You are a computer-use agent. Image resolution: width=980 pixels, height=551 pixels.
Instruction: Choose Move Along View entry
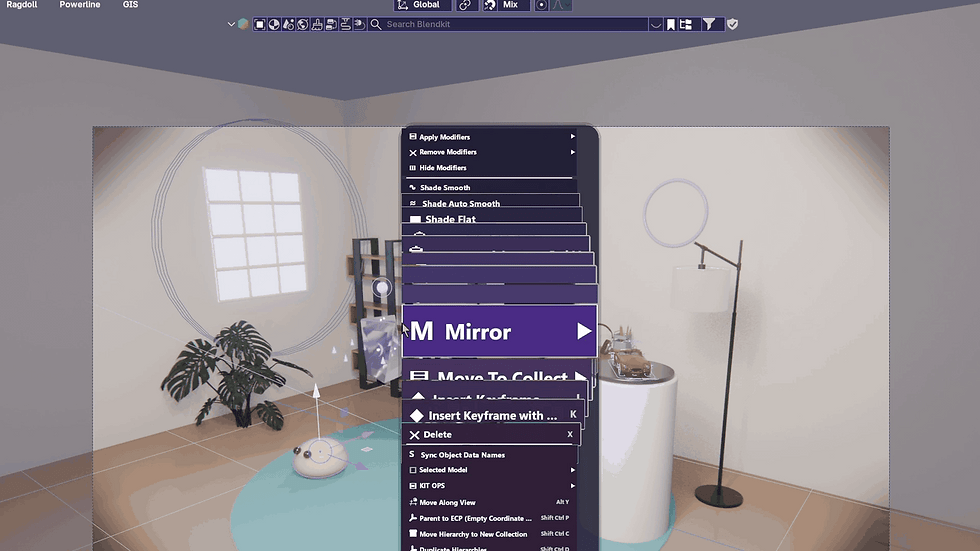coord(491,502)
